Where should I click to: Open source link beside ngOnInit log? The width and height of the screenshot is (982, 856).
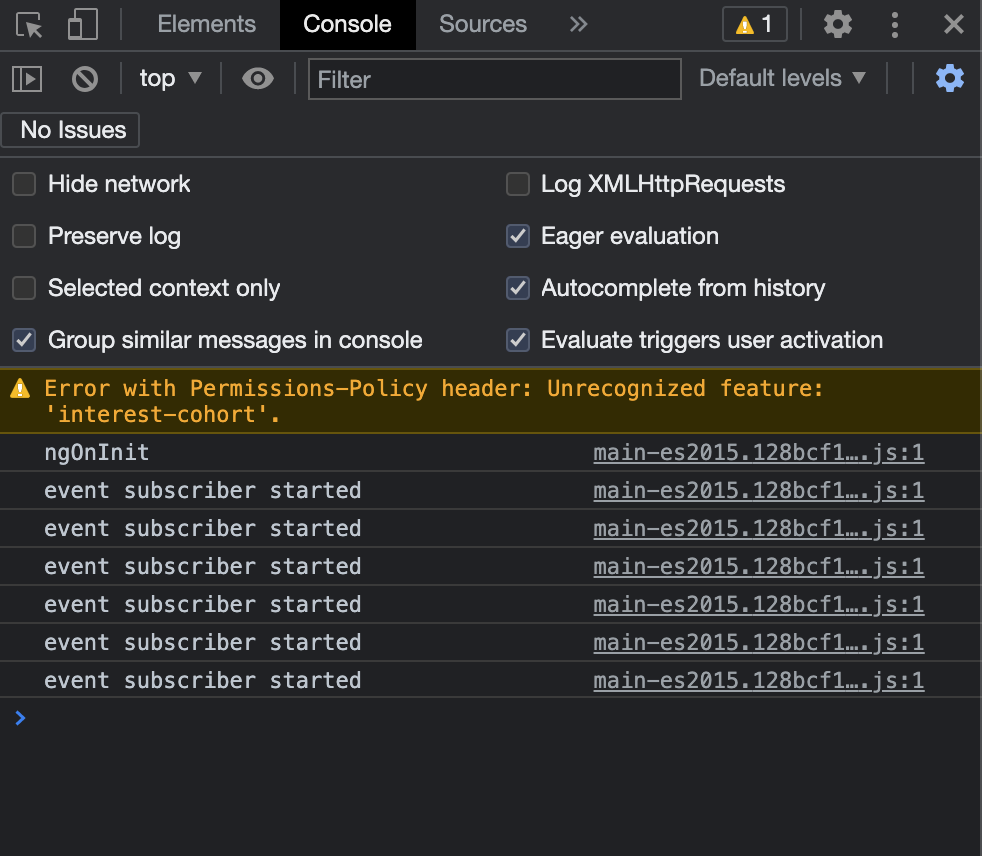click(x=758, y=452)
